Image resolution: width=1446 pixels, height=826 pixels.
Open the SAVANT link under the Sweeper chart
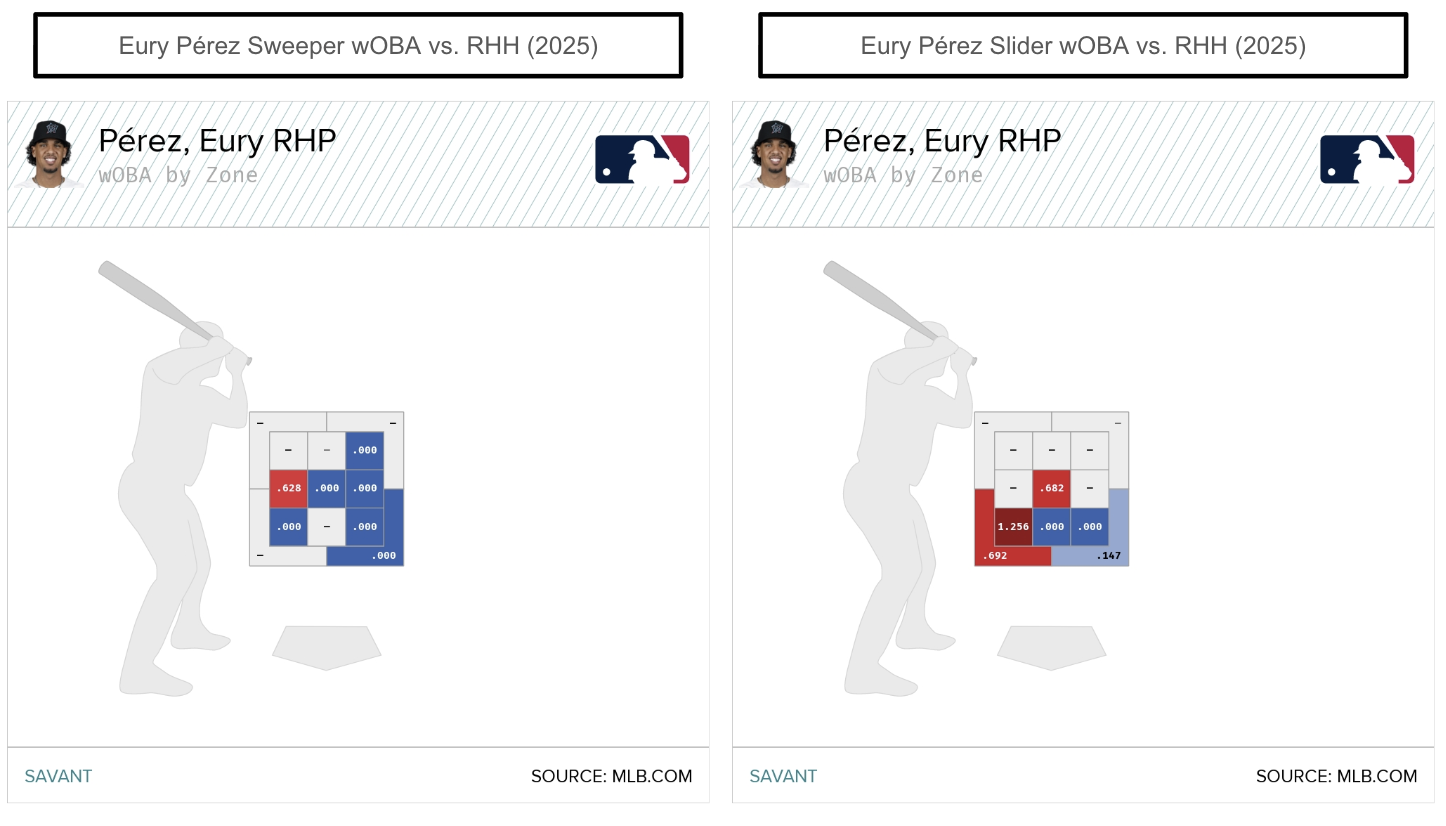tap(58, 776)
